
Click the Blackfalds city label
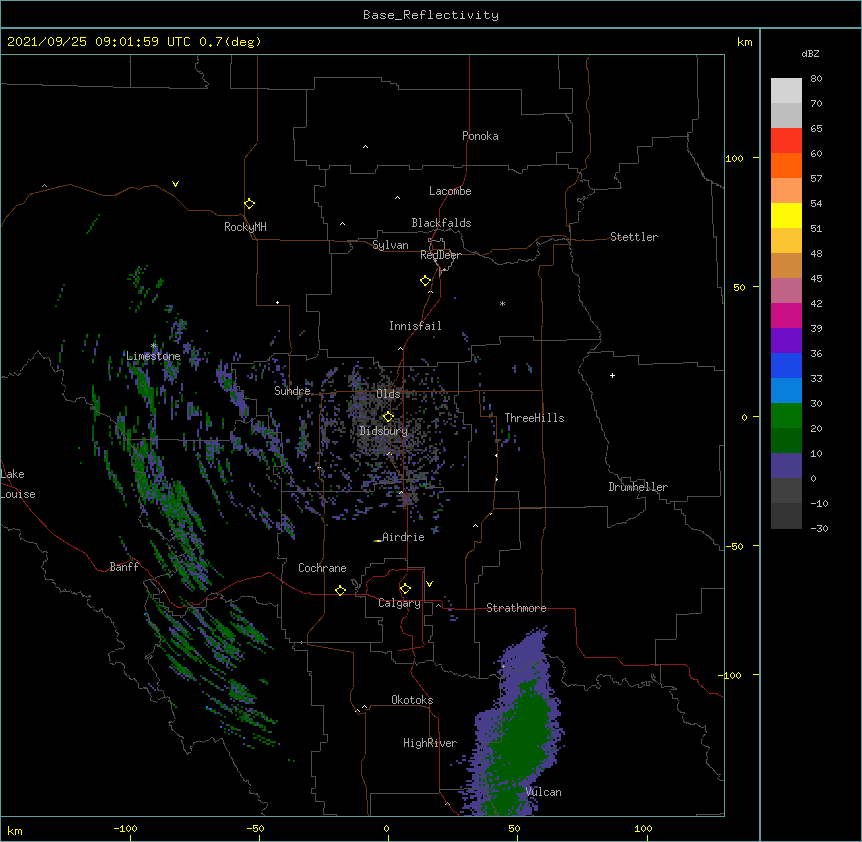pos(441,223)
